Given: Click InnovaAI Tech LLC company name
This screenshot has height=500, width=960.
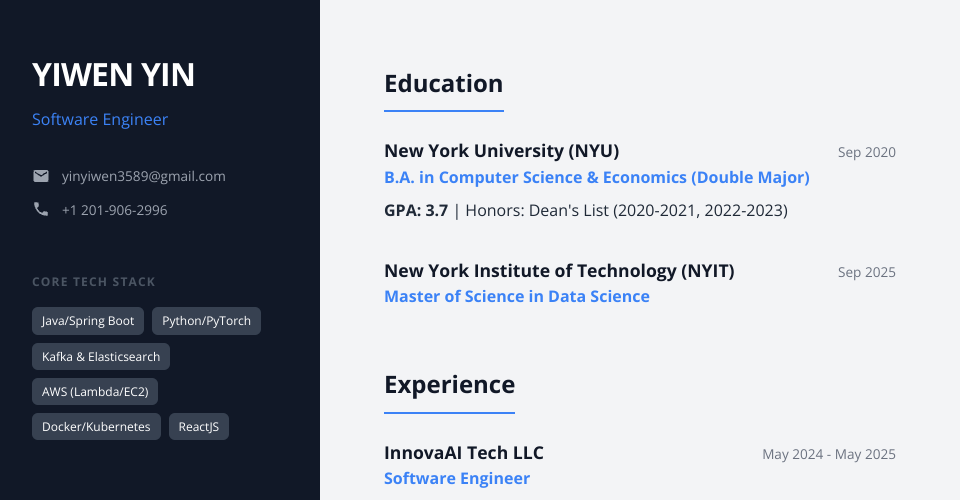Looking at the screenshot, I should tap(464, 453).
